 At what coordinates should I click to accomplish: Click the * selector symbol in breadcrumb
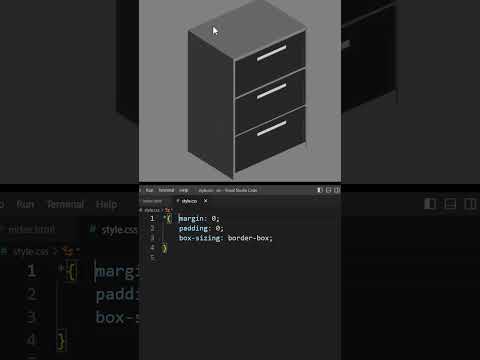pos(168,210)
